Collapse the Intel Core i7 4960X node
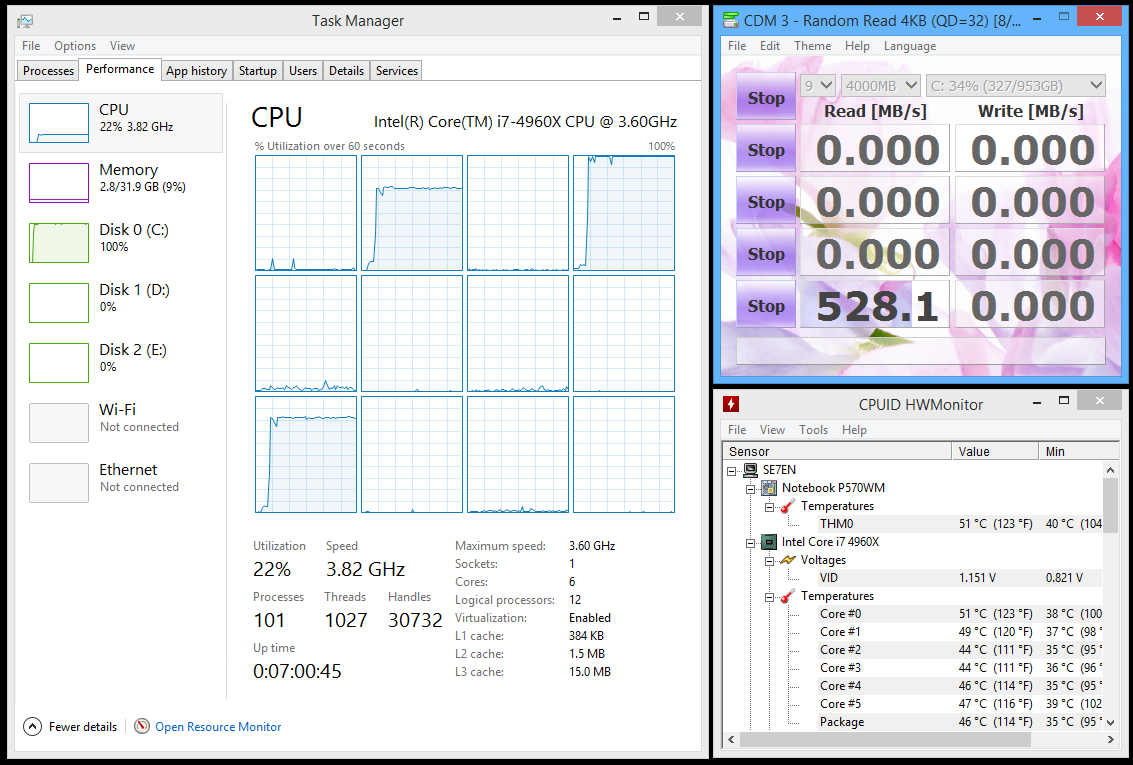The height and width of the screenshot is (765, 1133). tap(751, 543)
